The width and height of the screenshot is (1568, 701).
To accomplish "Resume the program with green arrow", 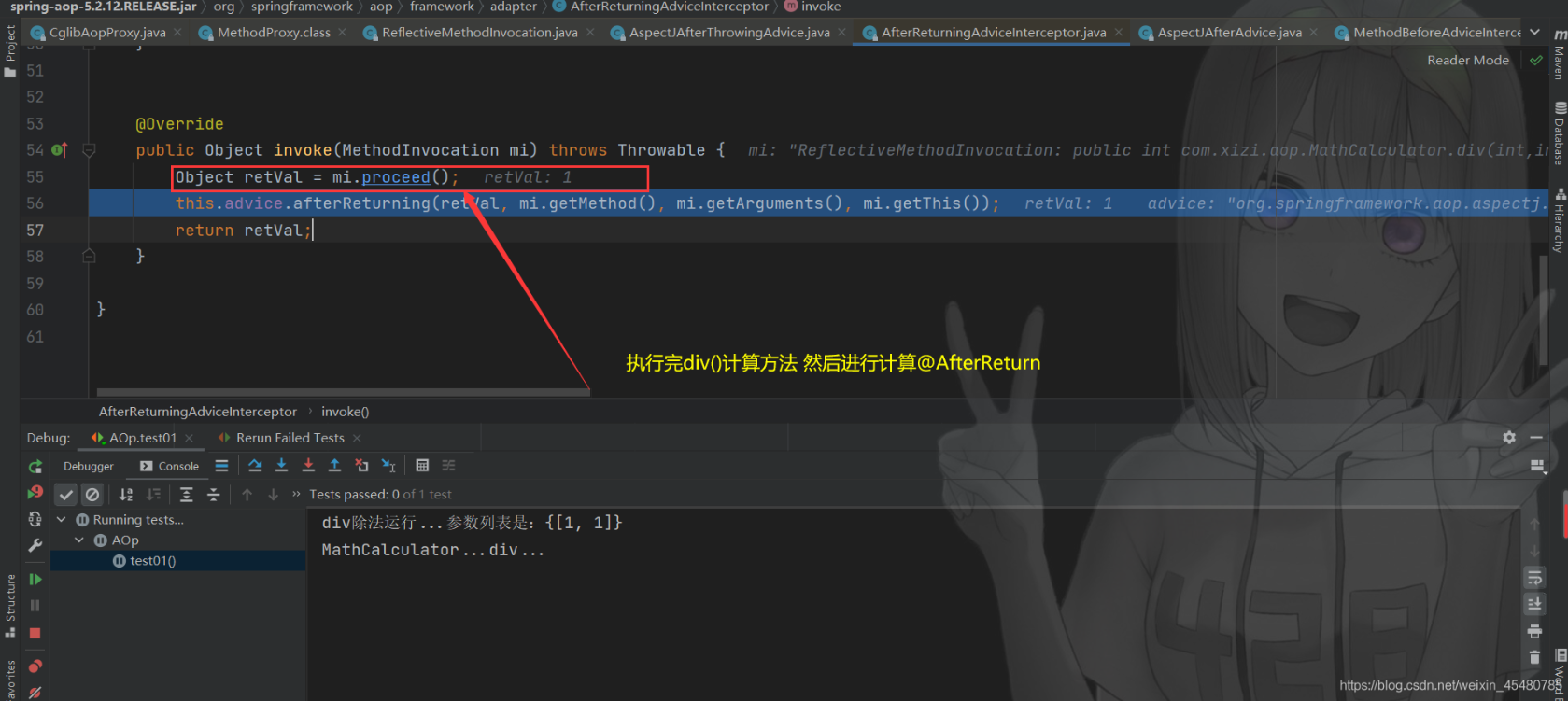I will pyautogui.click(x=35, y=579).
